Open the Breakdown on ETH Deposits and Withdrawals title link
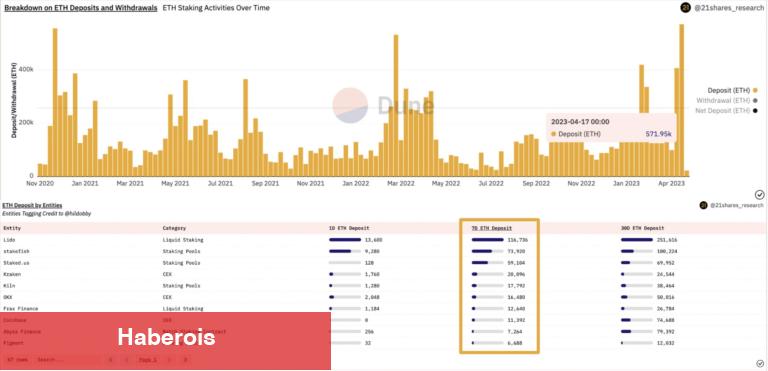 pyautogui.click(x=81, y=8)
